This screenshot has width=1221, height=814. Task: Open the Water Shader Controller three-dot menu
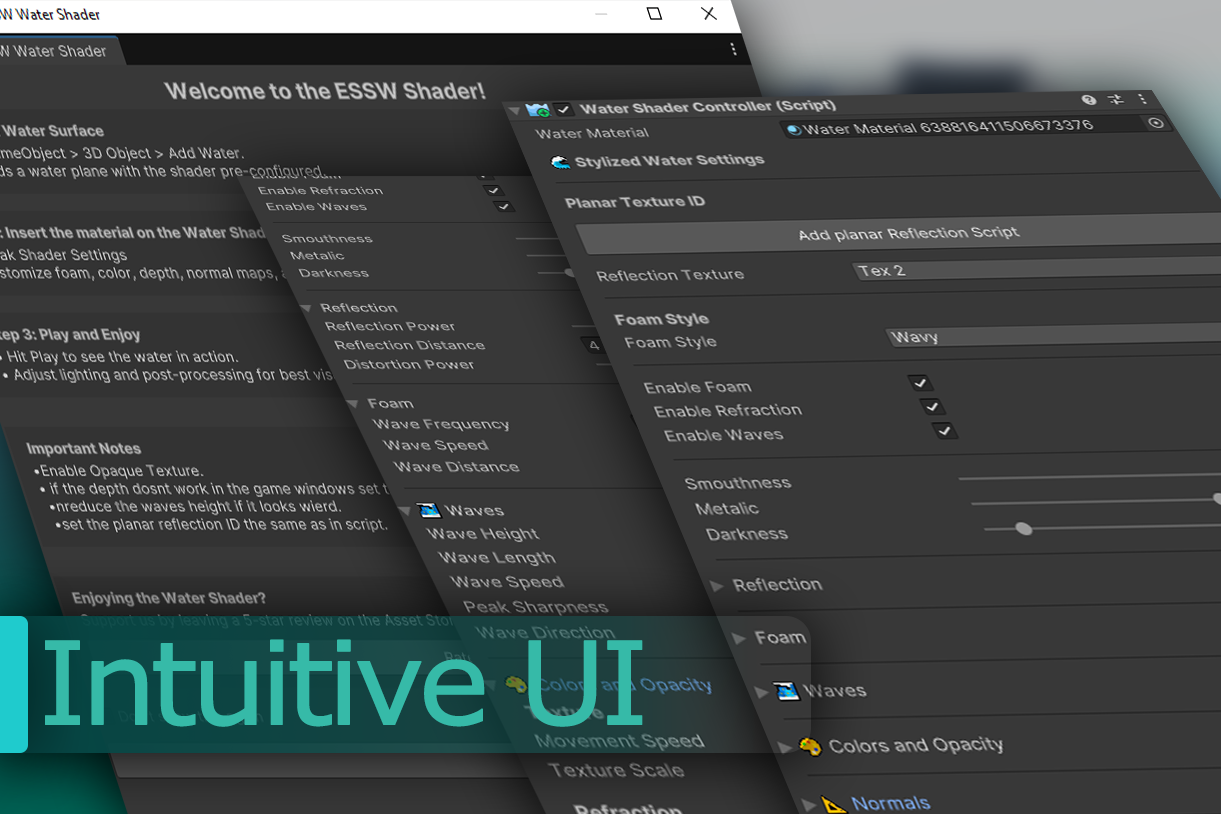point(1142,99)
